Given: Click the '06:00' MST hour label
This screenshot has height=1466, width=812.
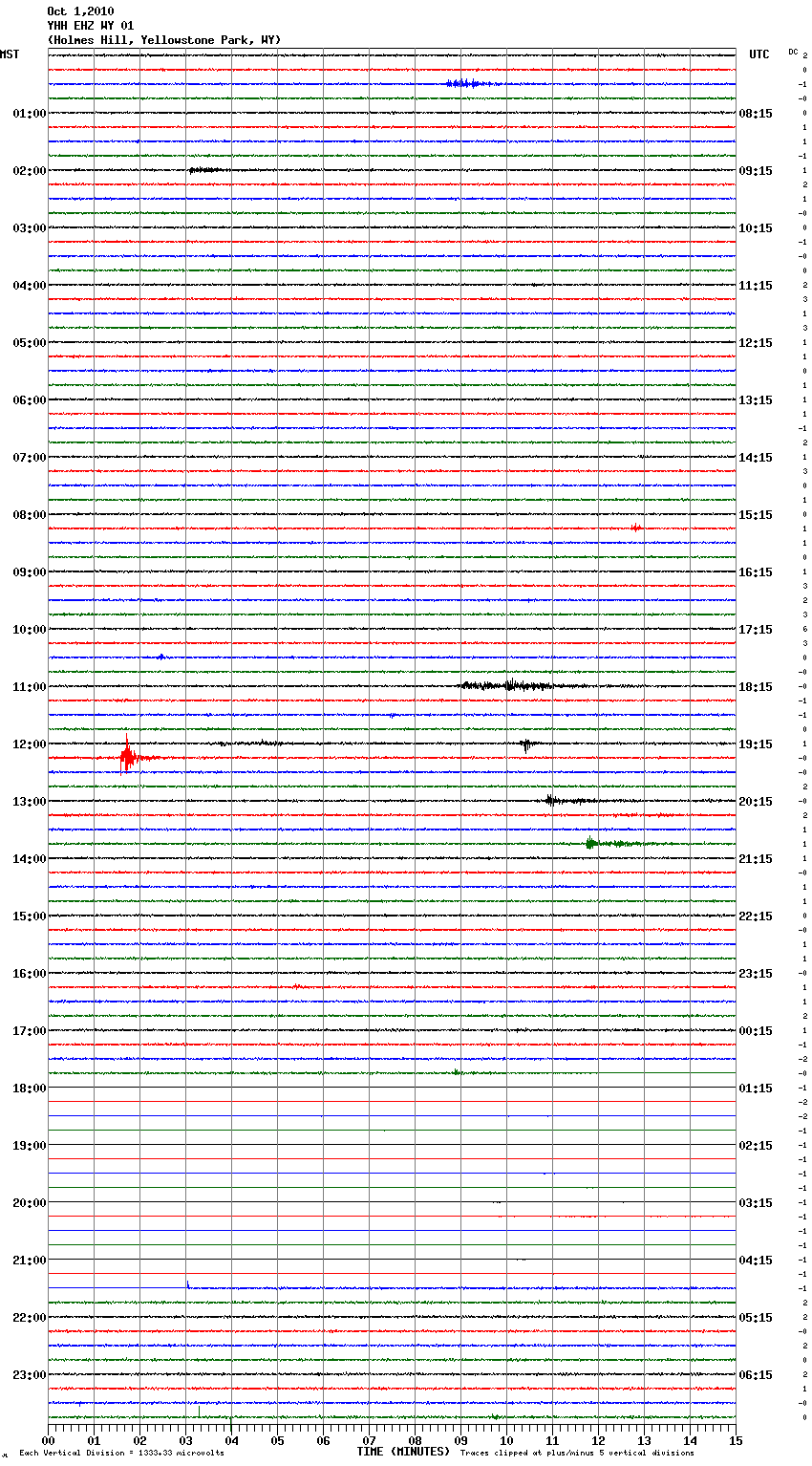Looking at the screenshot, I should [x=29, y=400].
